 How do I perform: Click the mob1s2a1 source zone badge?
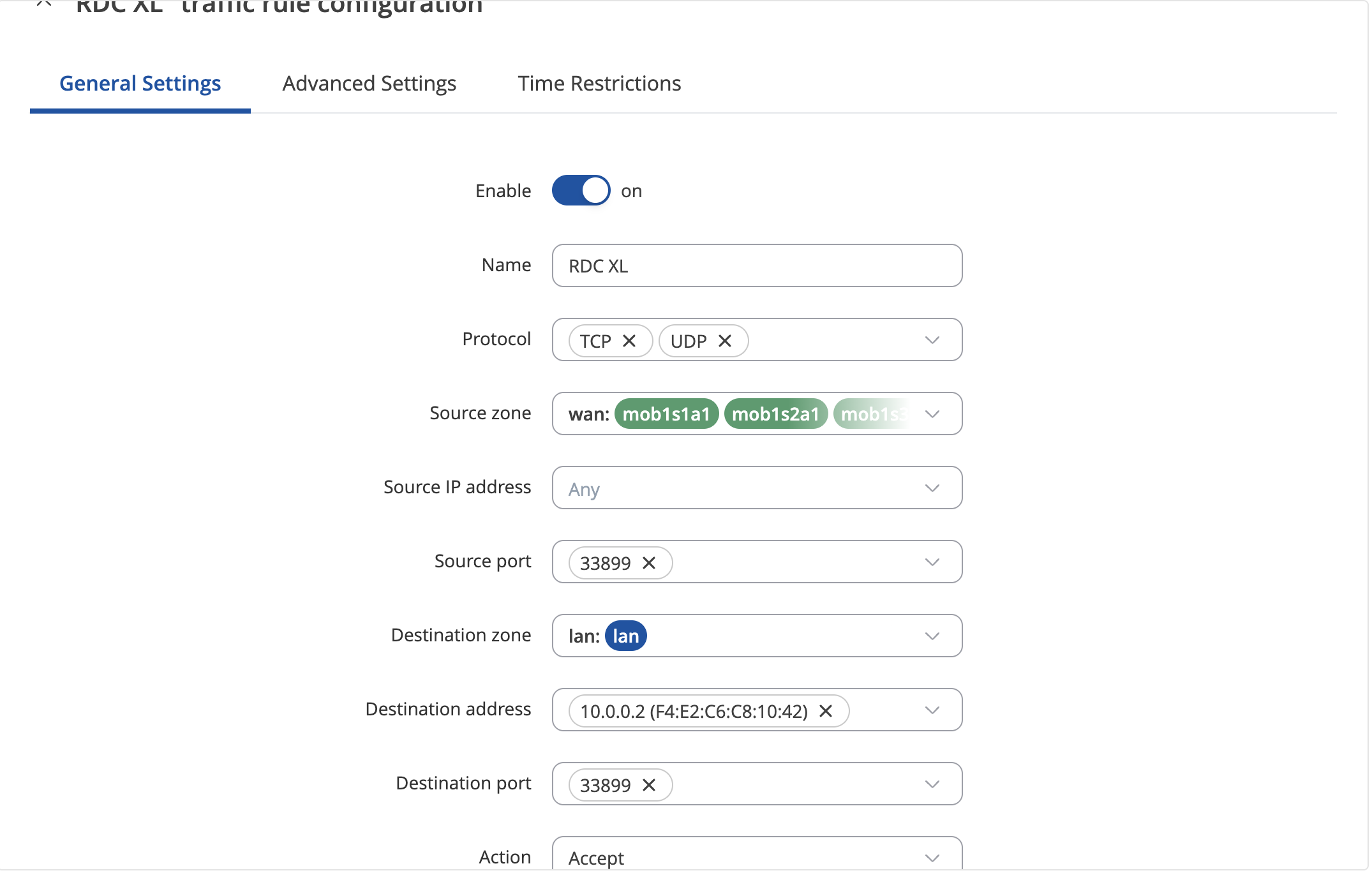click(x=775, y=414)
